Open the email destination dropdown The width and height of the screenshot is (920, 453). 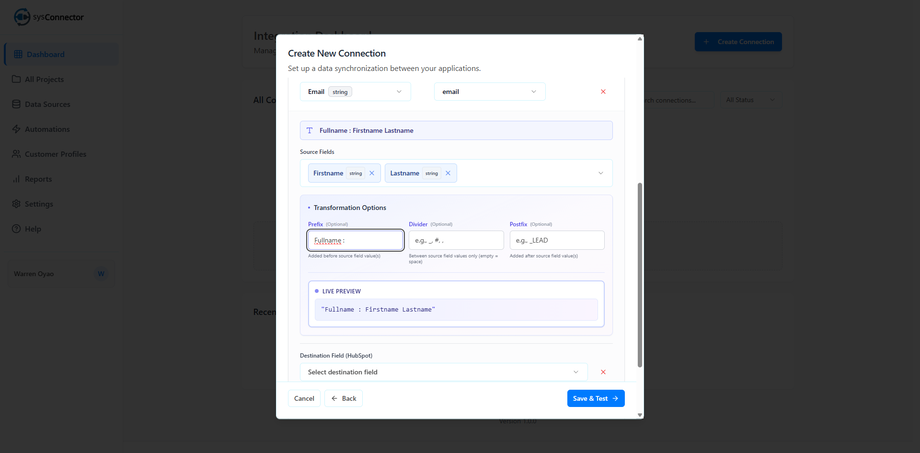[489, 92]
